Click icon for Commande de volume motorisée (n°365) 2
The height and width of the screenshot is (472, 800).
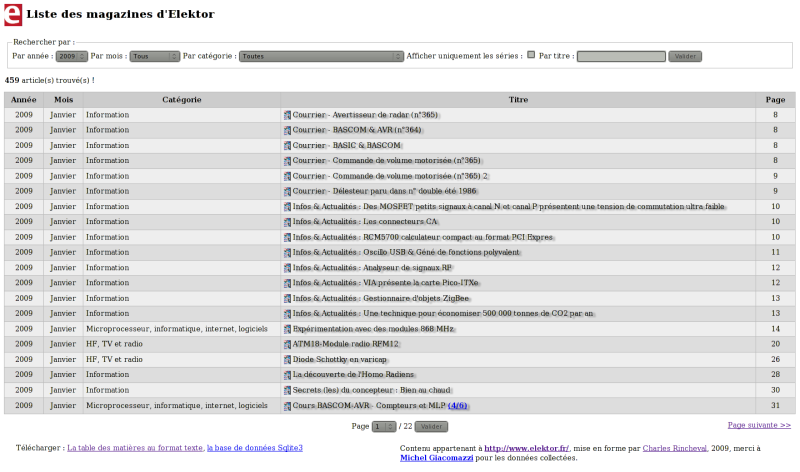point(287,177)
